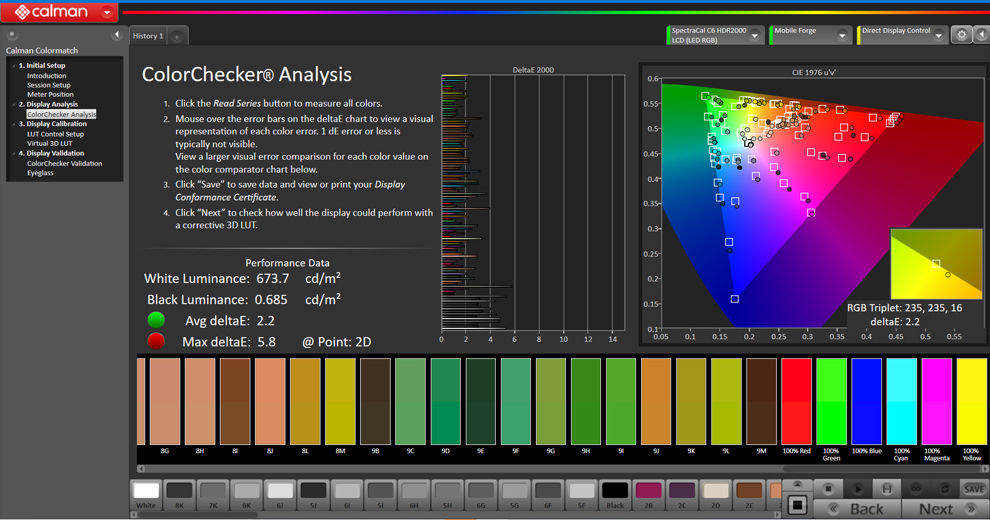Image resolution: width=990 pixels, height=520 pixels.
Task: Click the Stop measurement button
Action: tap(828, 488)
